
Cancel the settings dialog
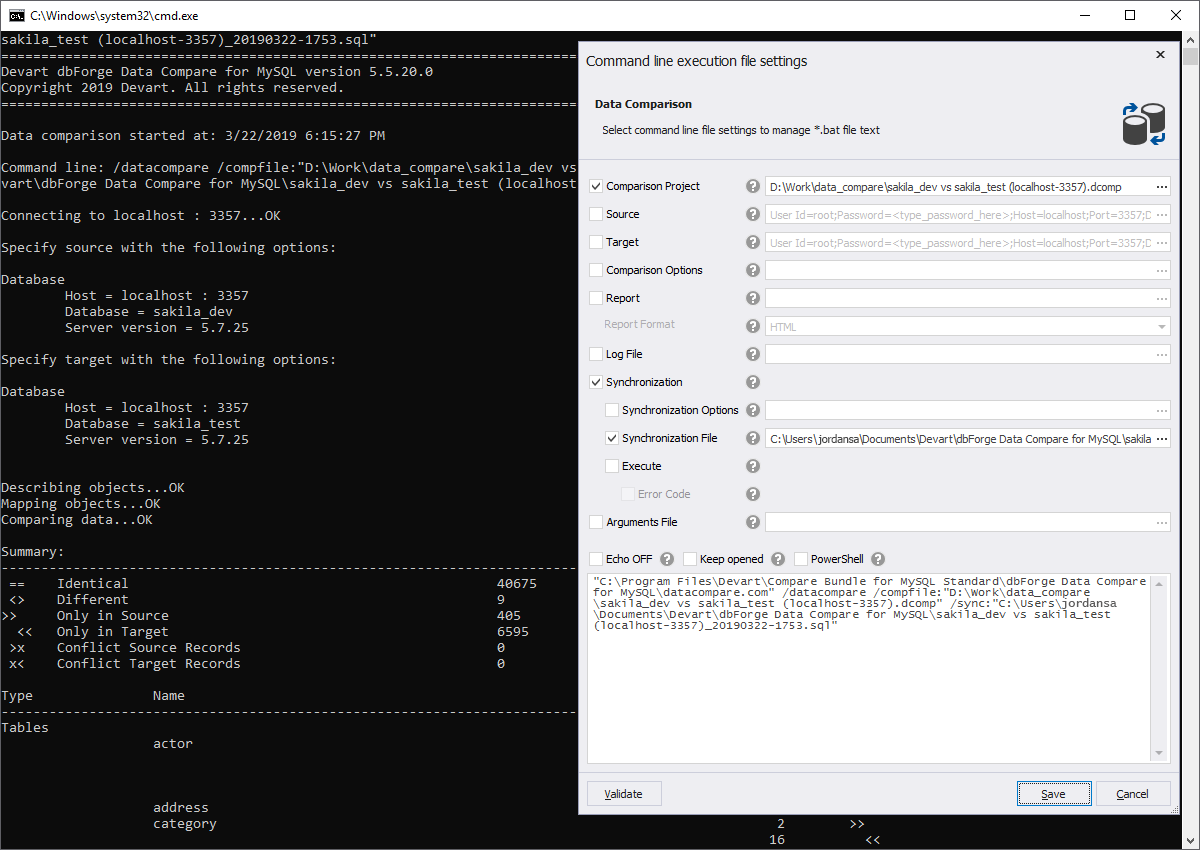(1133, 794)
